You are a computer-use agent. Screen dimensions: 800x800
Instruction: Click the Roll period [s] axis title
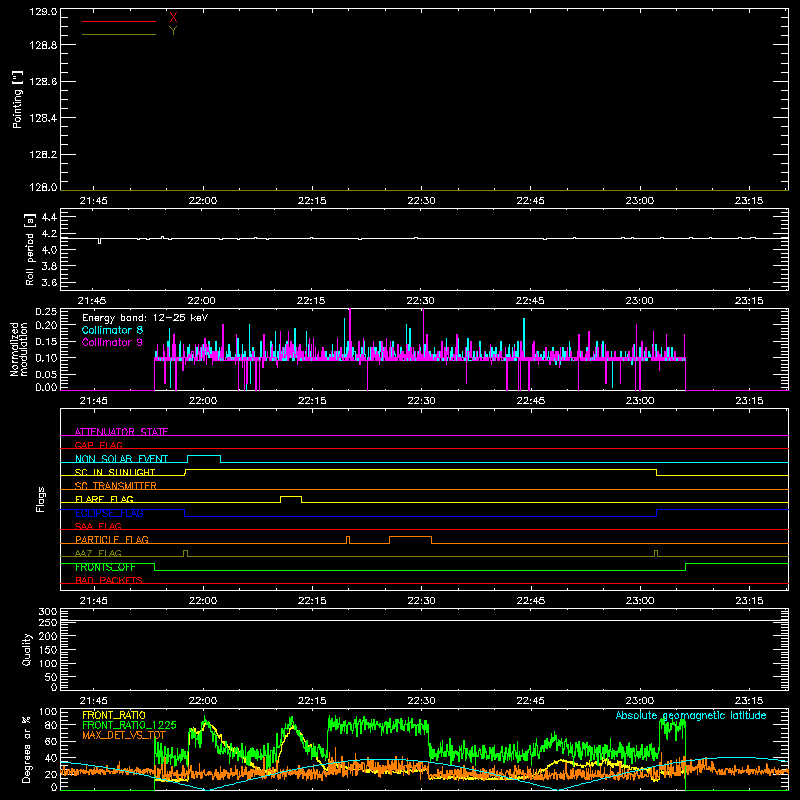click(30, 249)
